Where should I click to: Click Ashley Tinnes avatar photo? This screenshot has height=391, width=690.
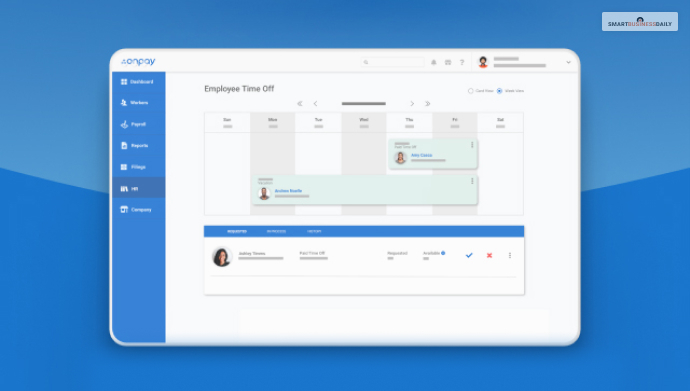(222, 257)
